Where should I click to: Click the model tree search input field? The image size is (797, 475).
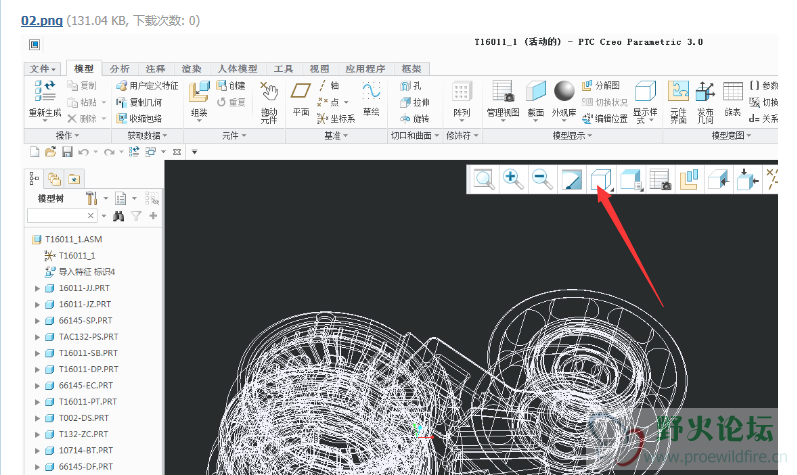pos(61,216)
